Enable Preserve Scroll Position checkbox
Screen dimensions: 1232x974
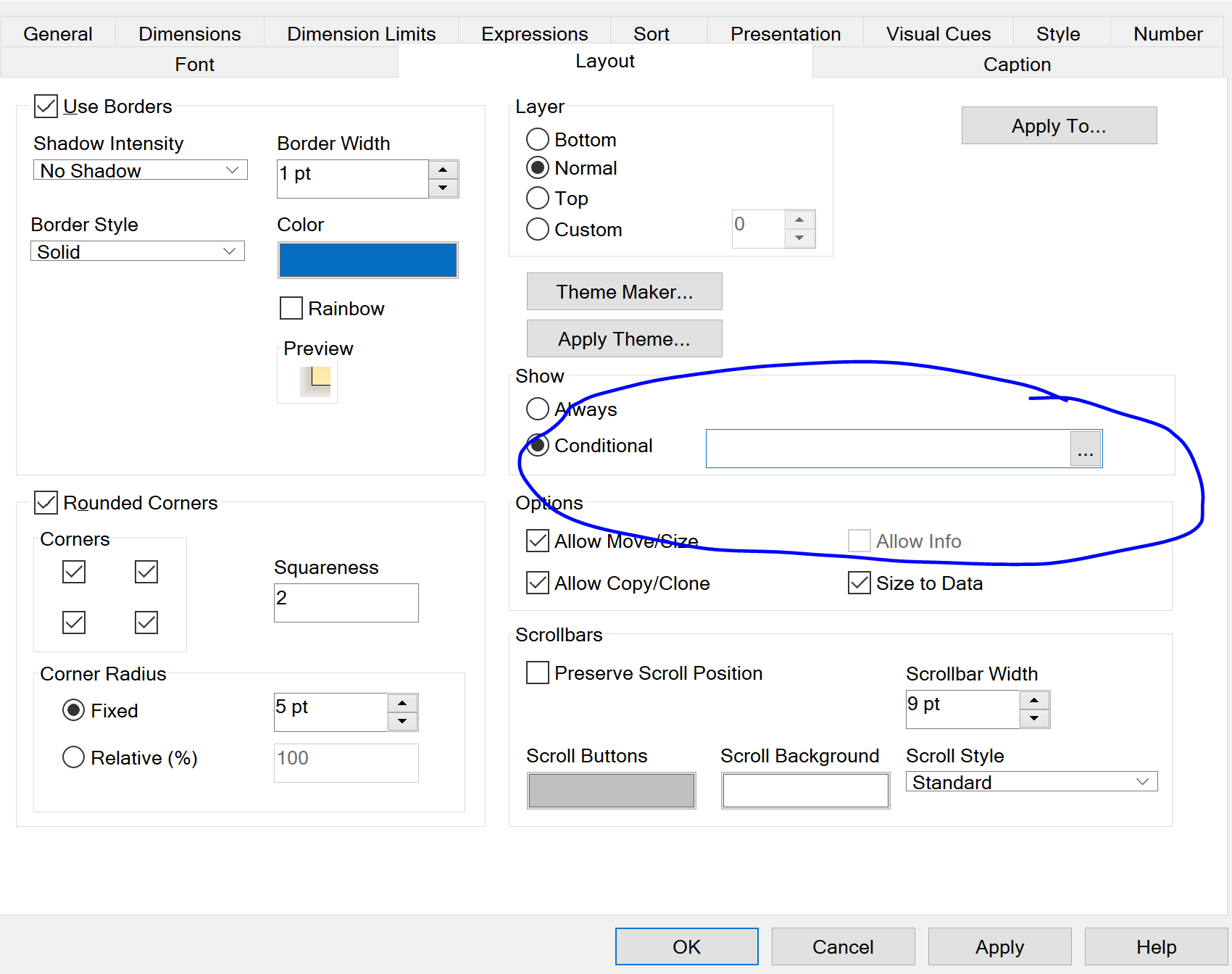click(538, 673)
